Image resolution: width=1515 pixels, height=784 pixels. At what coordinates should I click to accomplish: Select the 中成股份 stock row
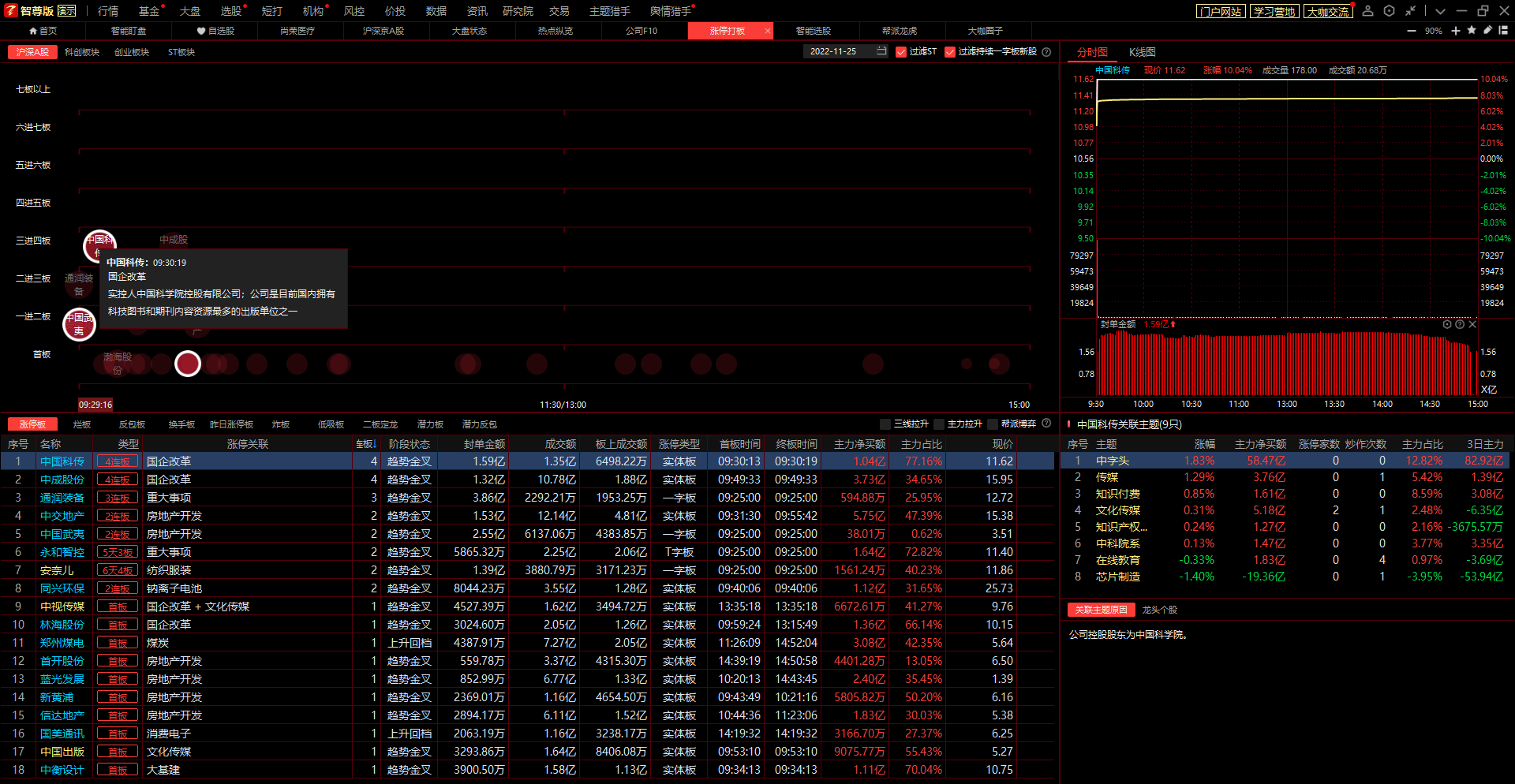tap(527, 480)
